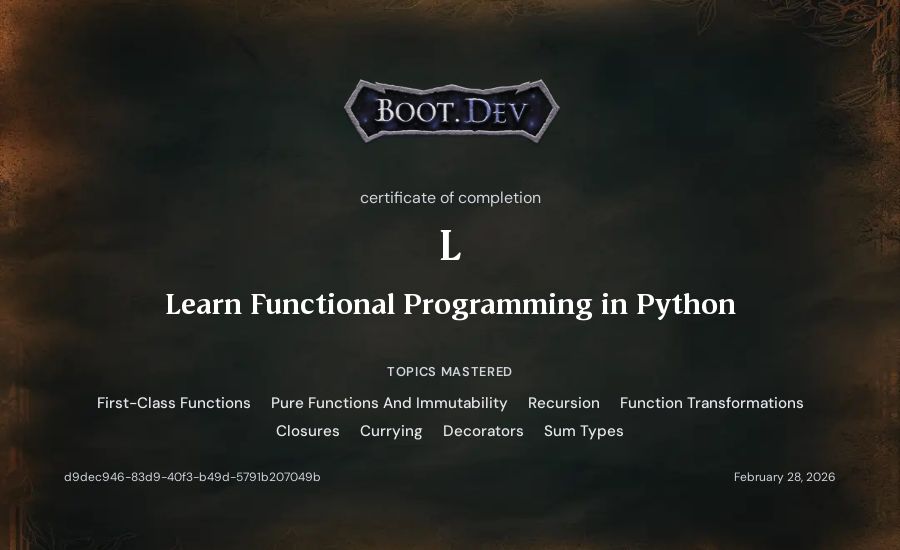Screen dimensions: 900x550
Task: Click the 'Currying' topic
Action: 391,431
